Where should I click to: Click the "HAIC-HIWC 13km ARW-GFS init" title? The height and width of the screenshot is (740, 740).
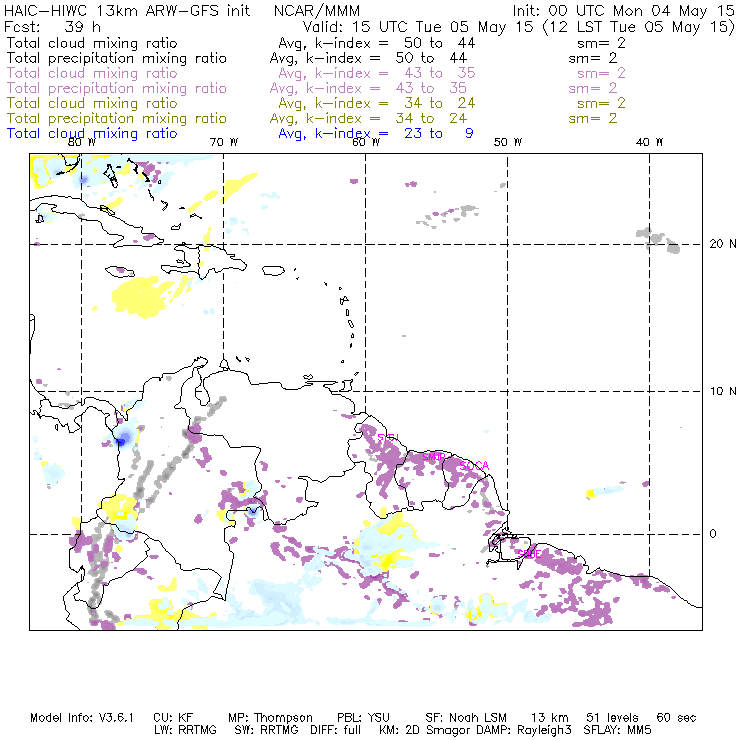[127, 10]
